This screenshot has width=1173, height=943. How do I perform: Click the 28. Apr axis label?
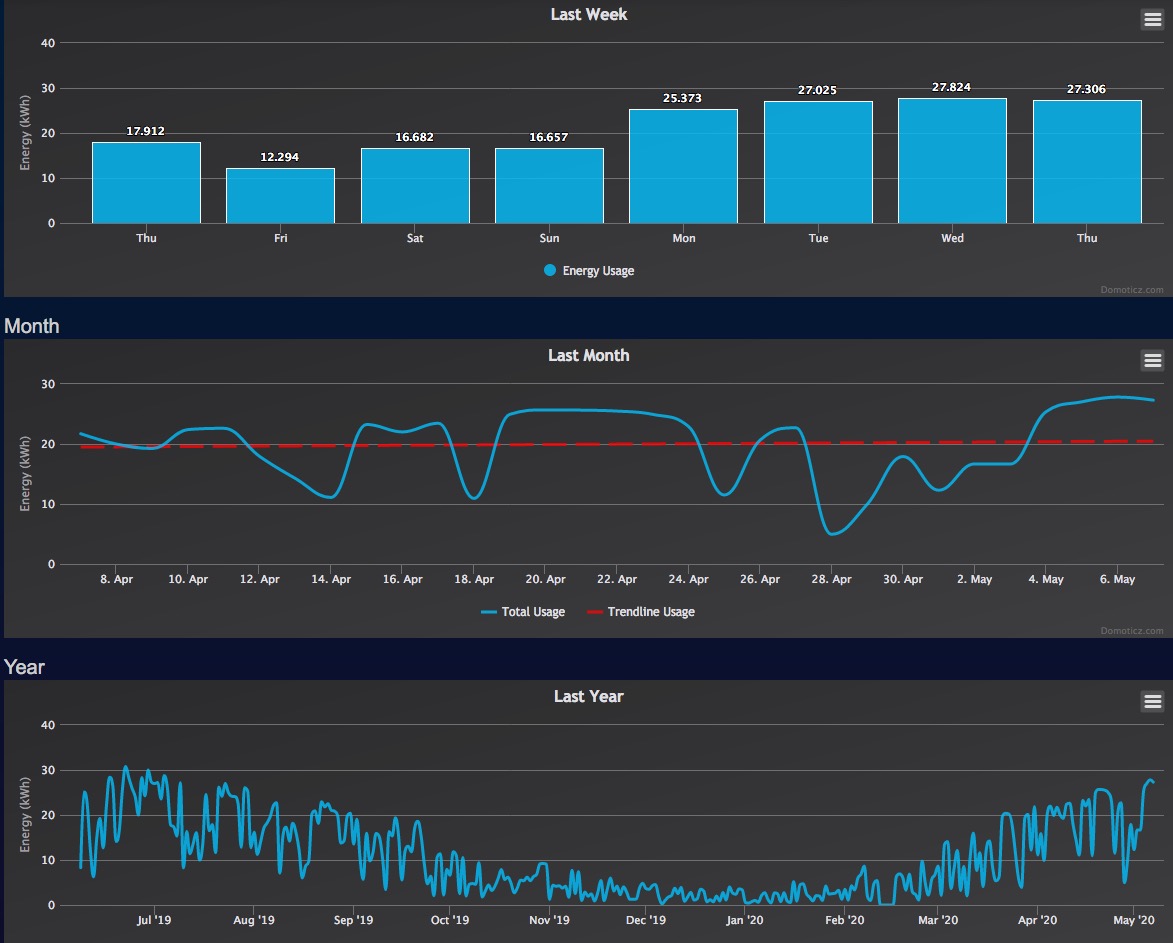831,579
